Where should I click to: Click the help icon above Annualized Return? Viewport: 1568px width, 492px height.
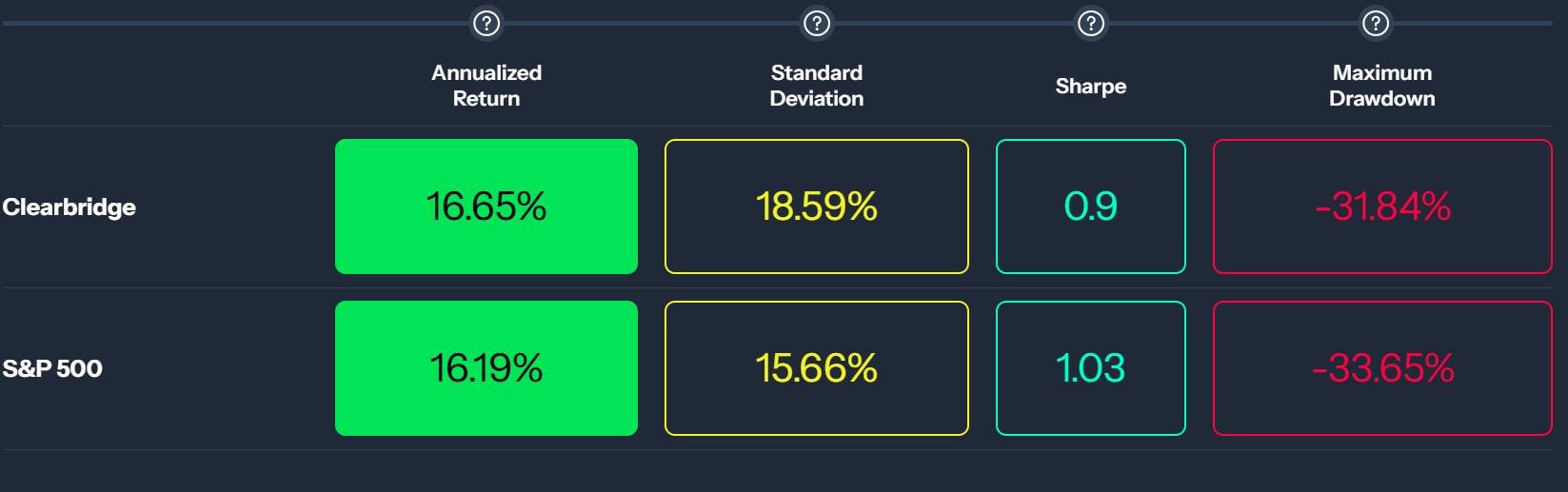click(486, 23)
